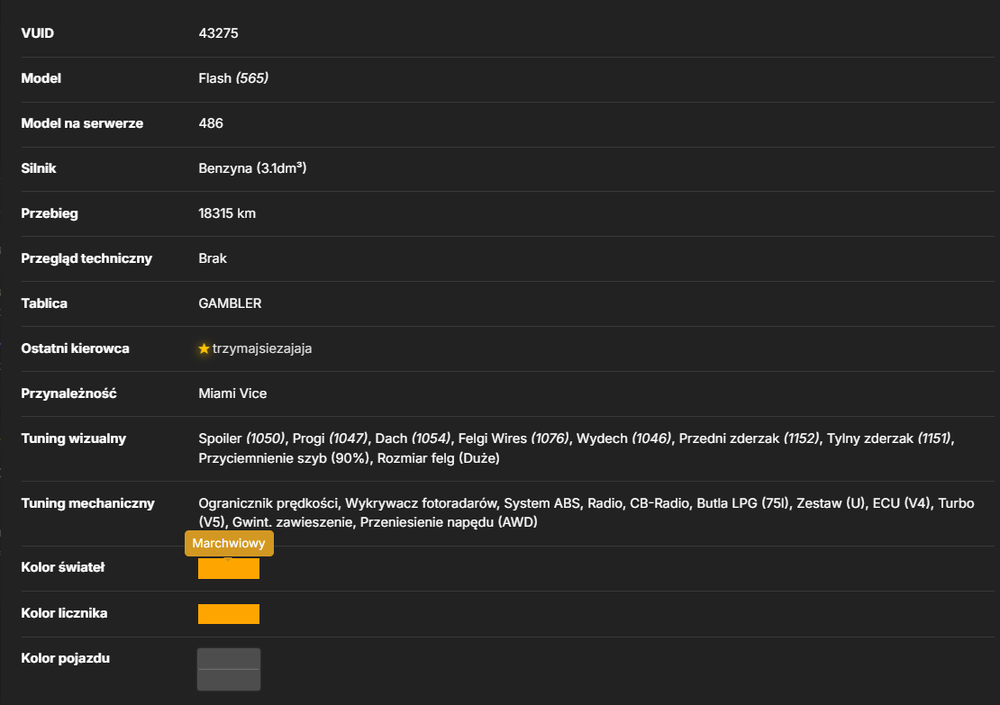Screen dimensions: 1000x705
Task: Click the Wydech (1046) entry
Action: coord(624,438)
